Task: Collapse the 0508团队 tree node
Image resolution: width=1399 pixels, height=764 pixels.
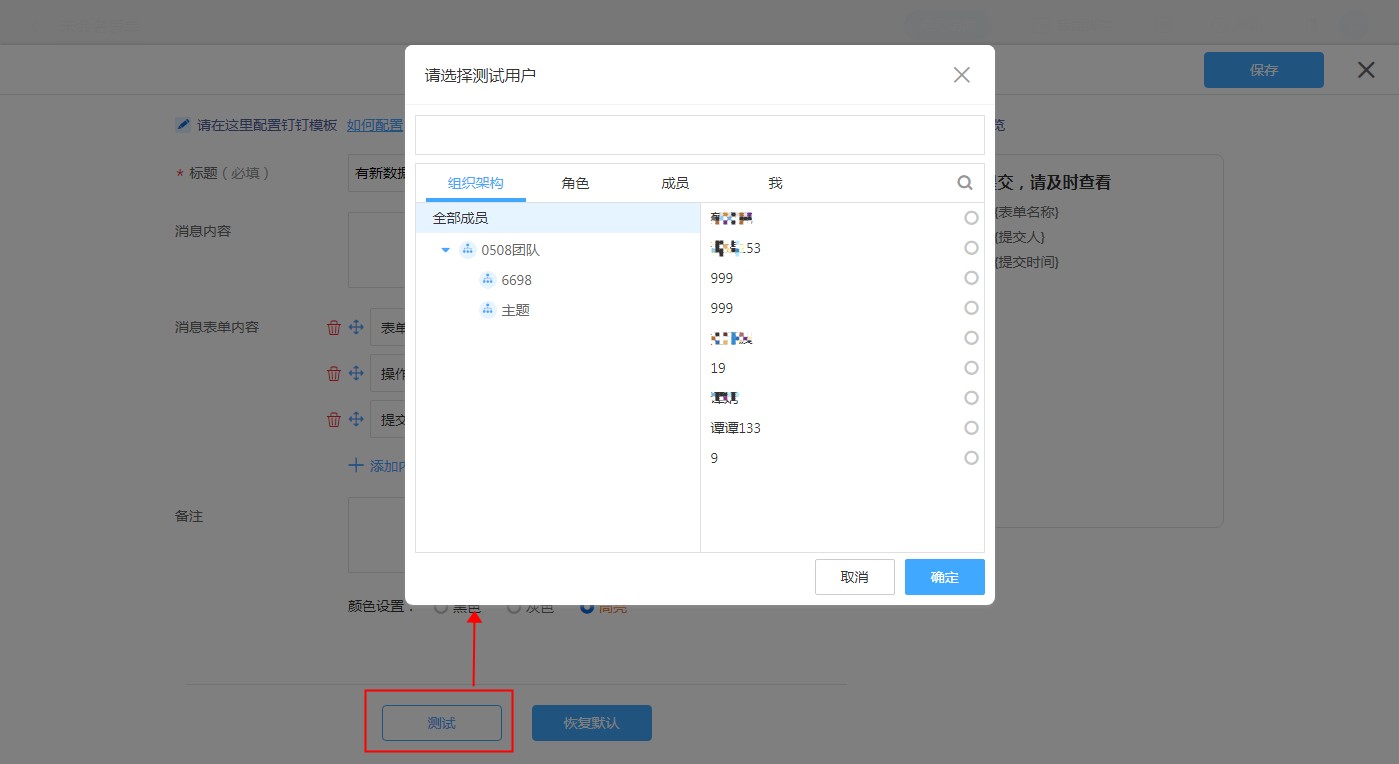Action: 446,250
